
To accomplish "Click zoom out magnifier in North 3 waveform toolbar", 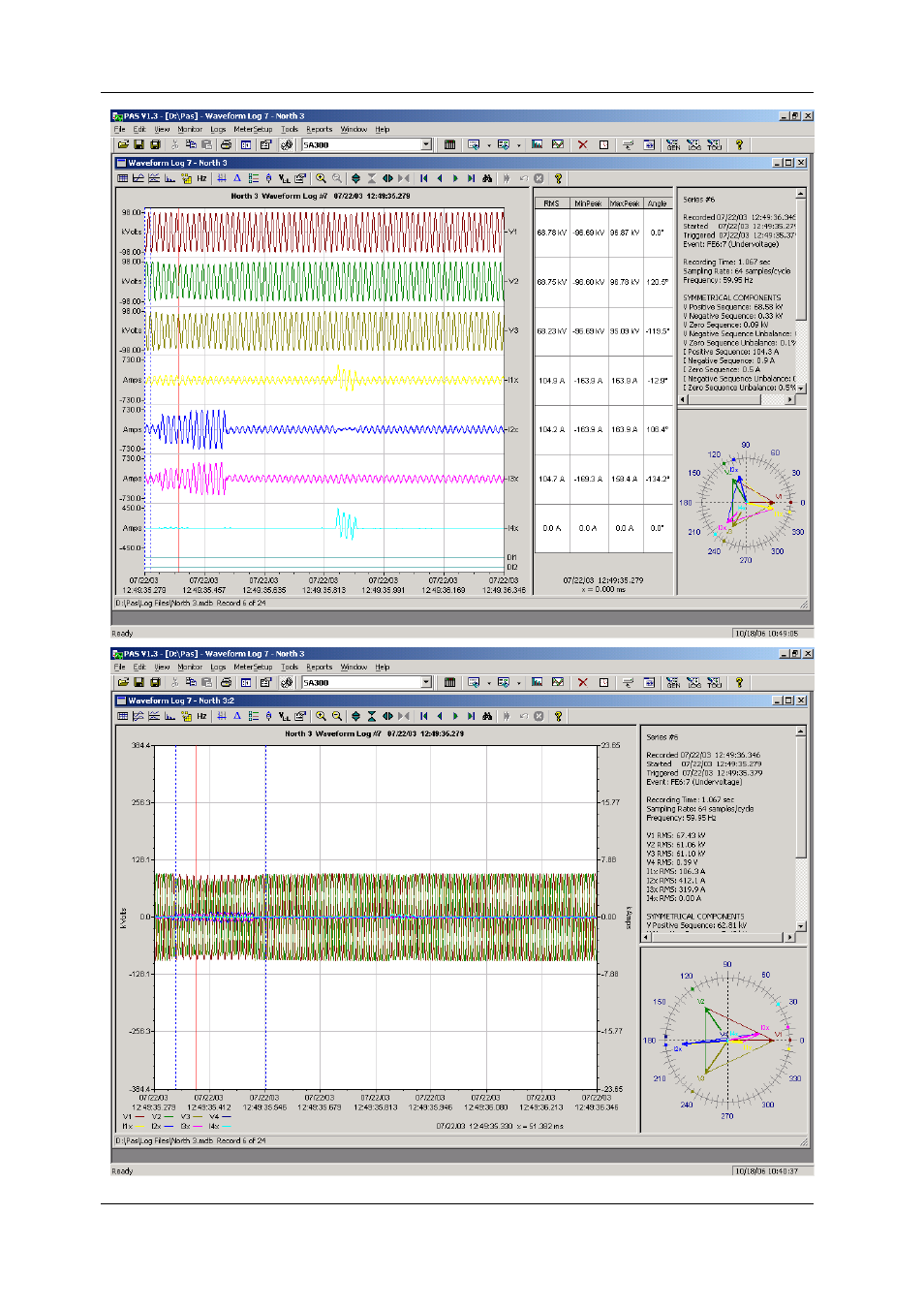I will point(336,178).
